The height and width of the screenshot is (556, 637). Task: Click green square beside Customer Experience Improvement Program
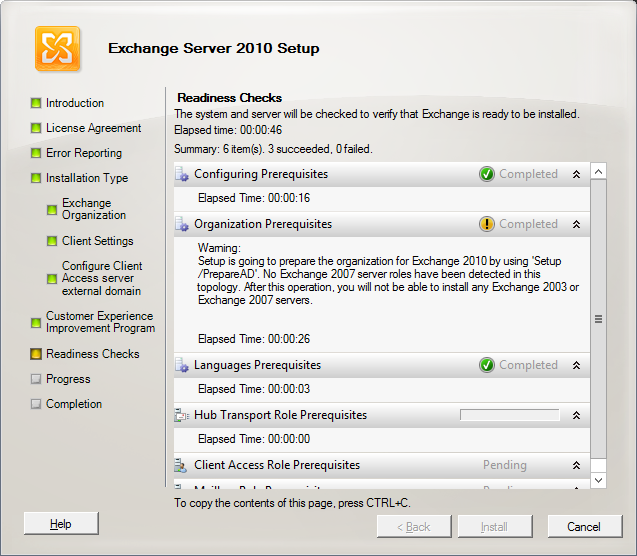(x=36, y=323)
